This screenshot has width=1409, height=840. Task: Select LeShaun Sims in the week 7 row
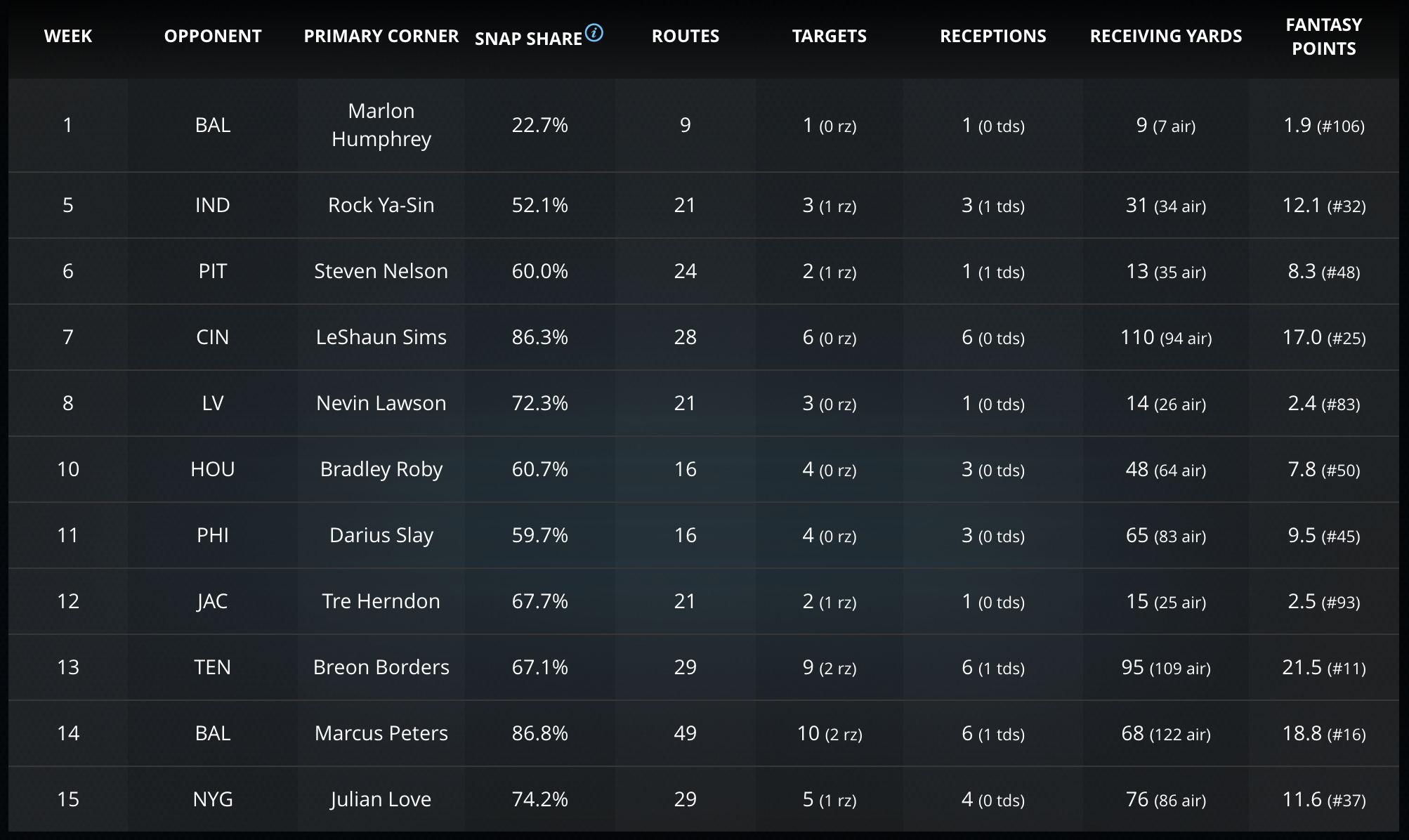381,337
